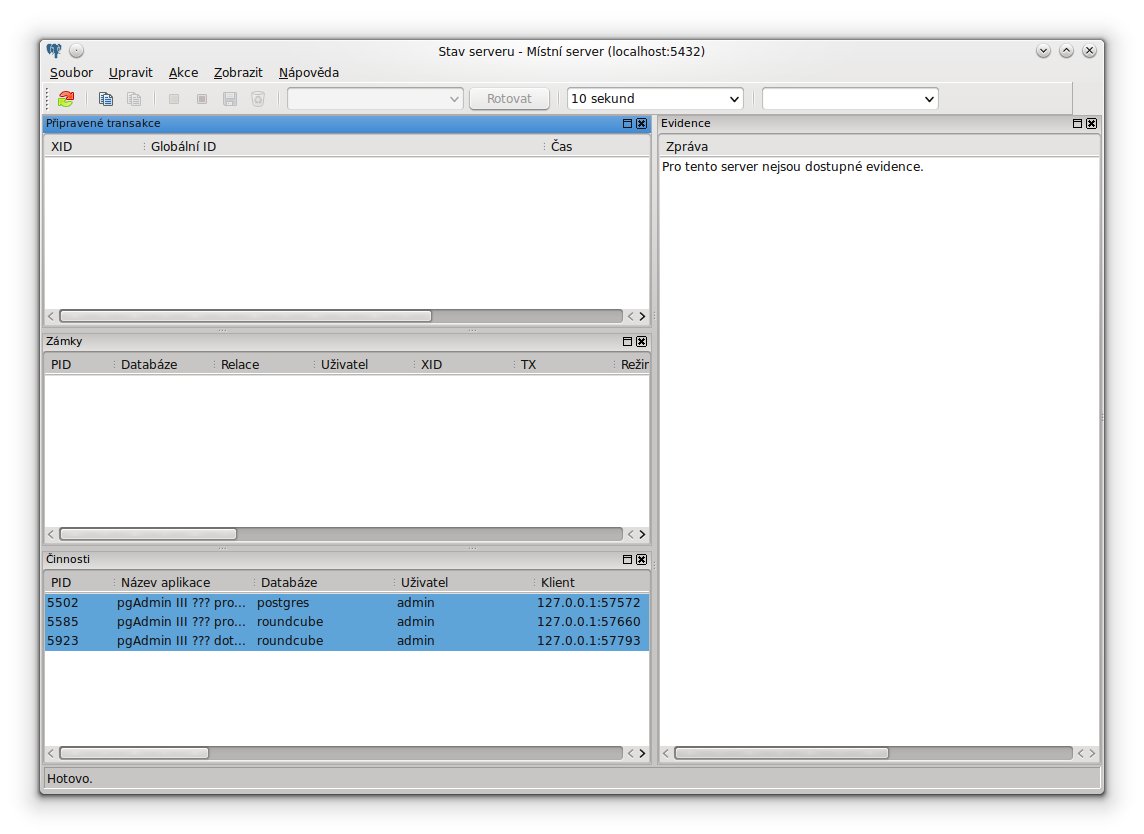
Task: Minimize the Stav serveru window
Action: (x=1043, y=50)
